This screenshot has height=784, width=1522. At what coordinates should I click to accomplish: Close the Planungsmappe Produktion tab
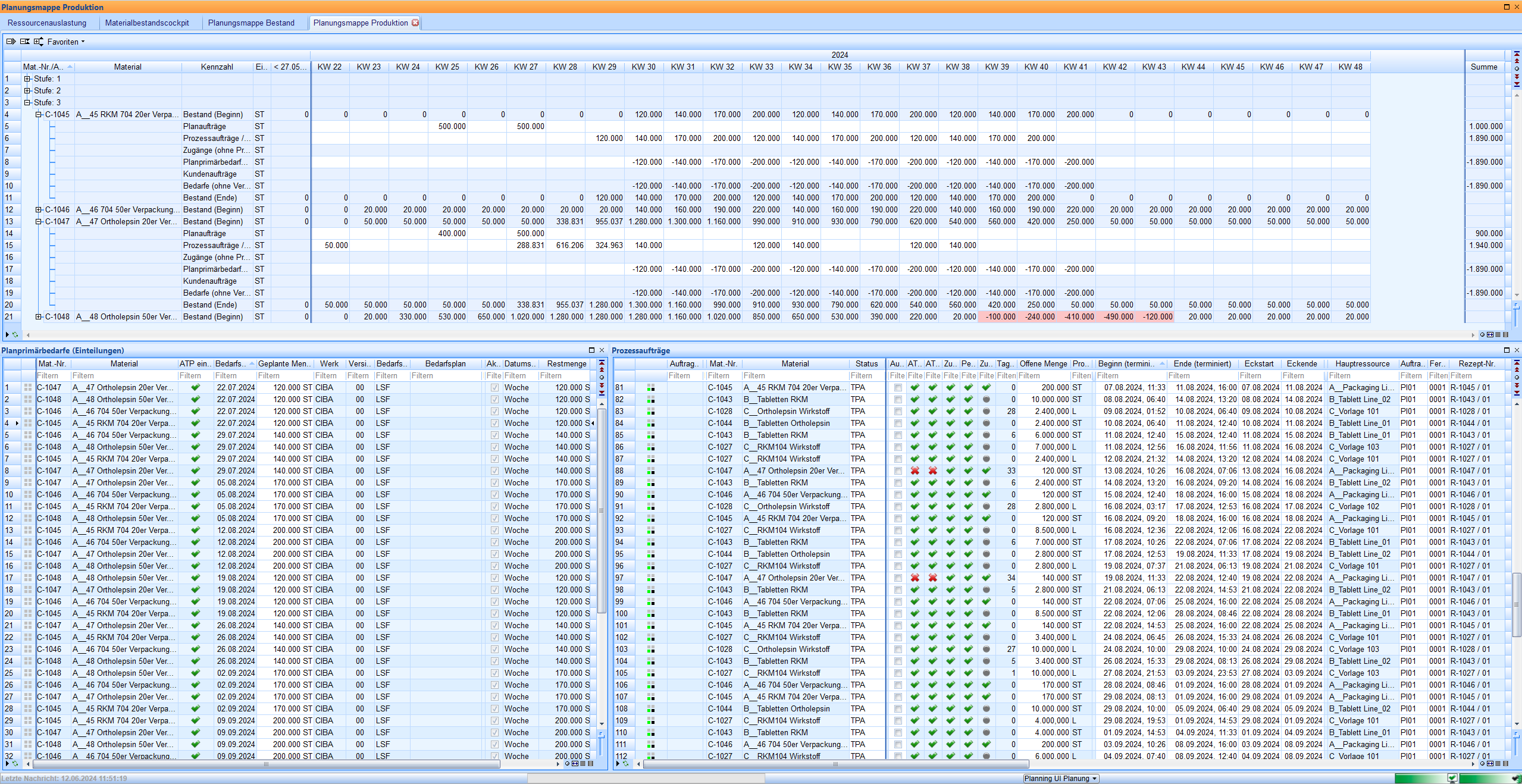tap(415, 23)
